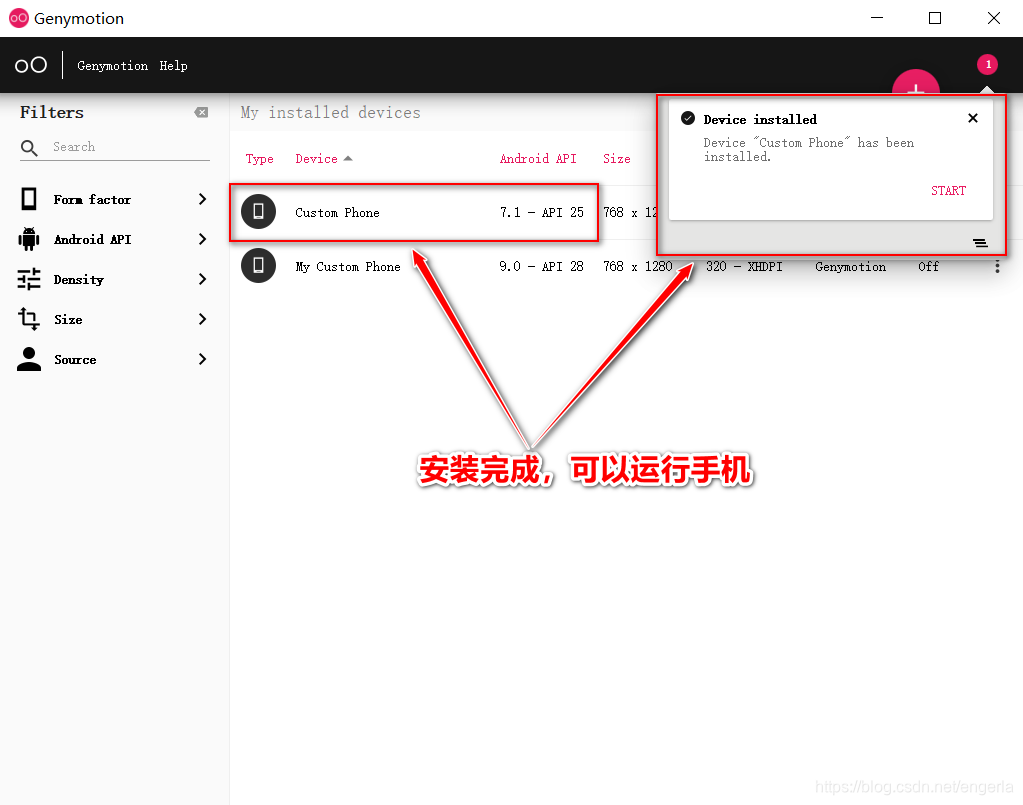This screenshot has width=1023, height=805.
Task: Sort by the Device column header
Action: (x=316, y=159)
